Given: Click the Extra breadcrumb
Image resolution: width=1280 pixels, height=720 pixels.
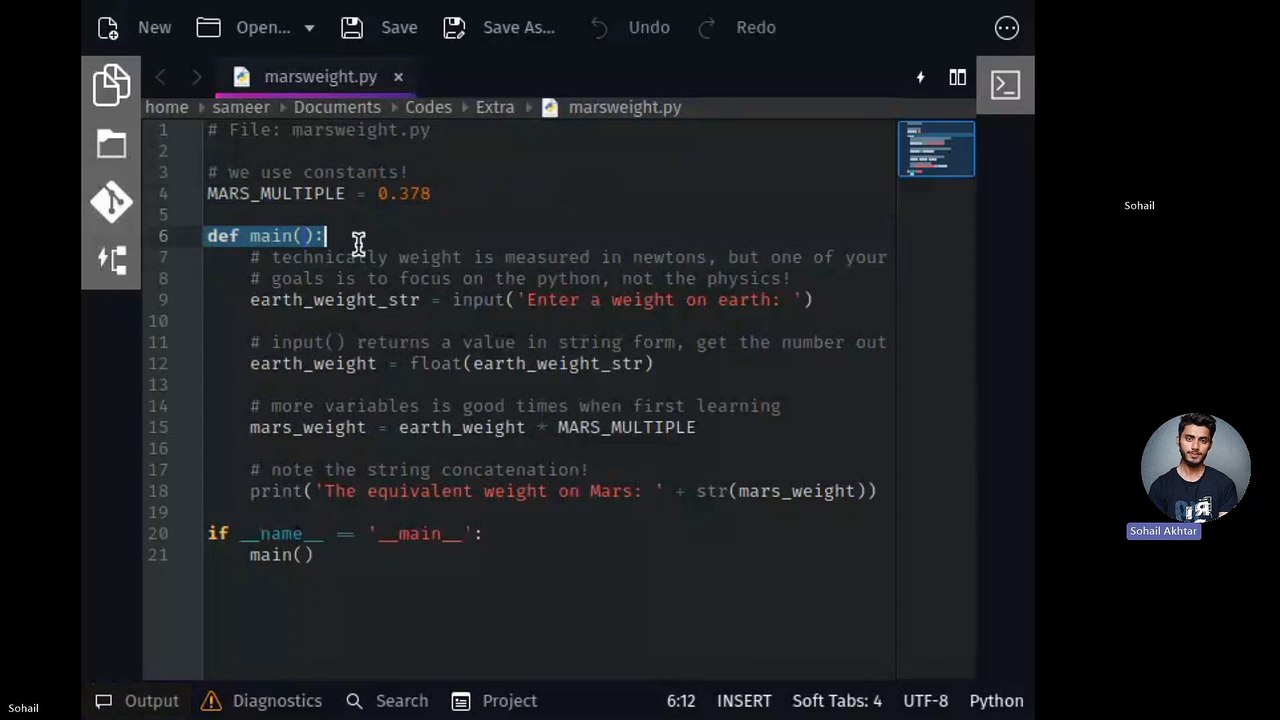Looking at the screenshot, I should click(x=495, y=107).
